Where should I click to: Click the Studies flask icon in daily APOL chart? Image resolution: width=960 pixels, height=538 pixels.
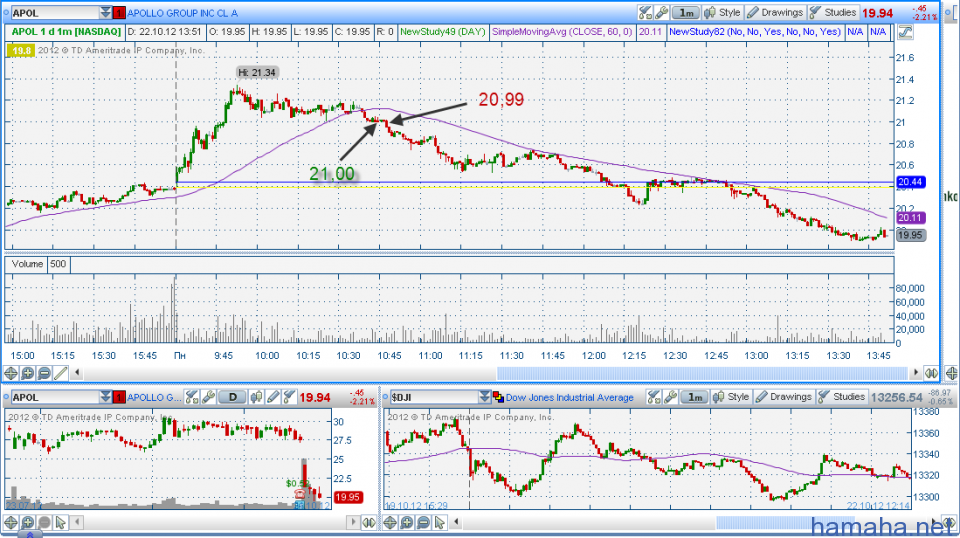coord(289,397)
